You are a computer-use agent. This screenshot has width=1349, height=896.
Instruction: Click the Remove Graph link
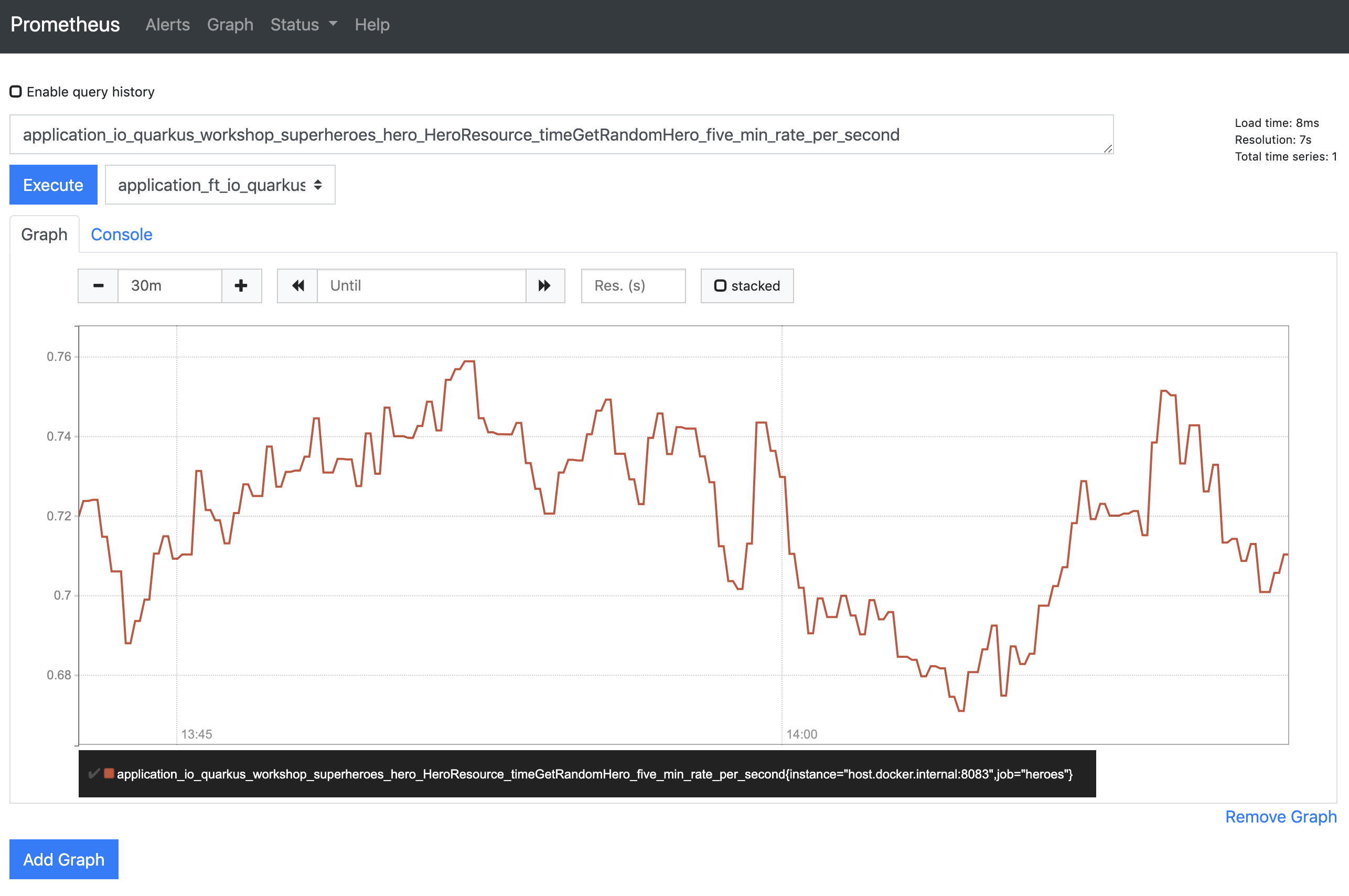pyautogui.click(x=1280, y=817)
